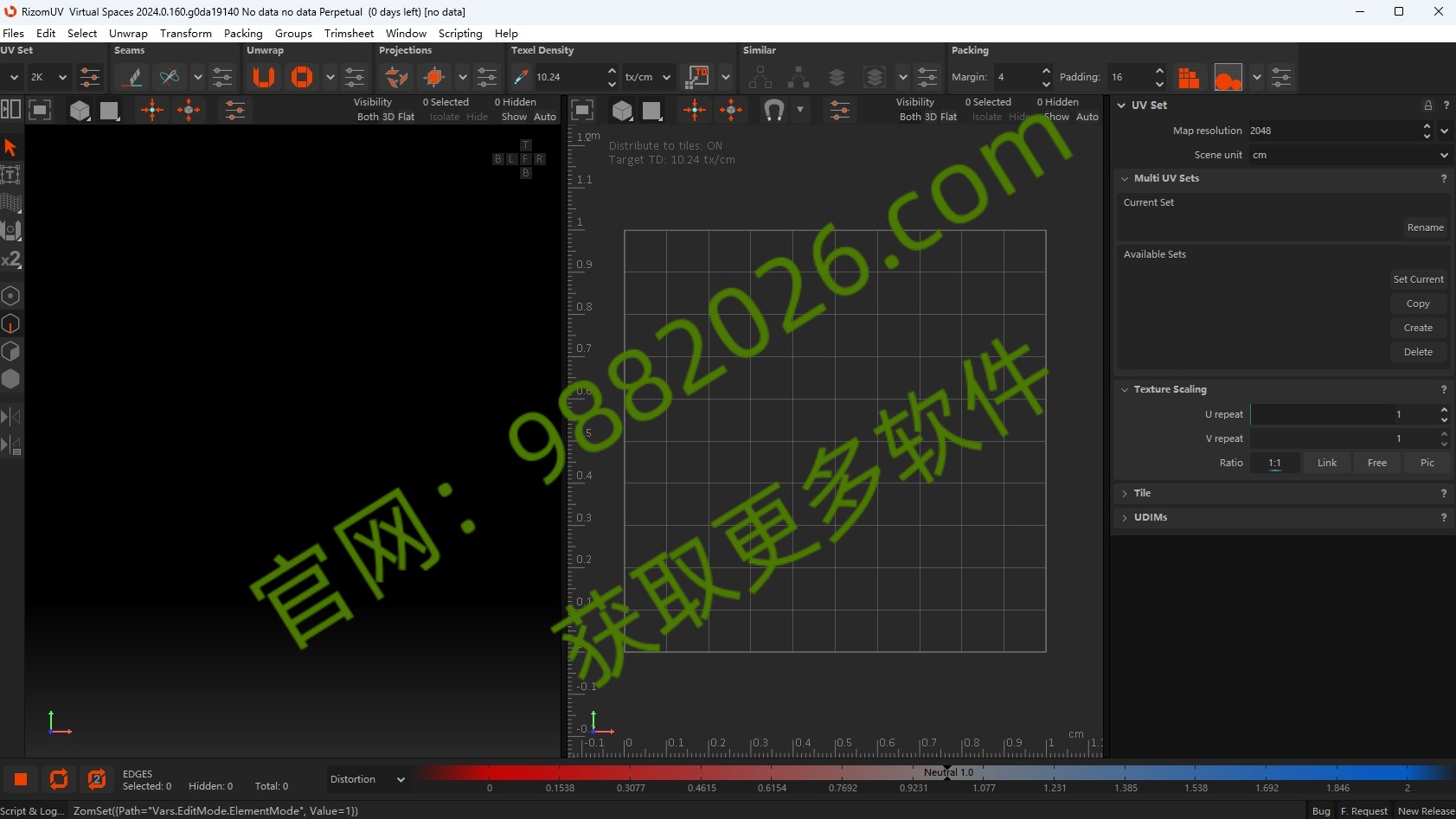Click the red stop square at bottom-left
The width and height of the screenshot is (1456, 819).
[21, 779]
